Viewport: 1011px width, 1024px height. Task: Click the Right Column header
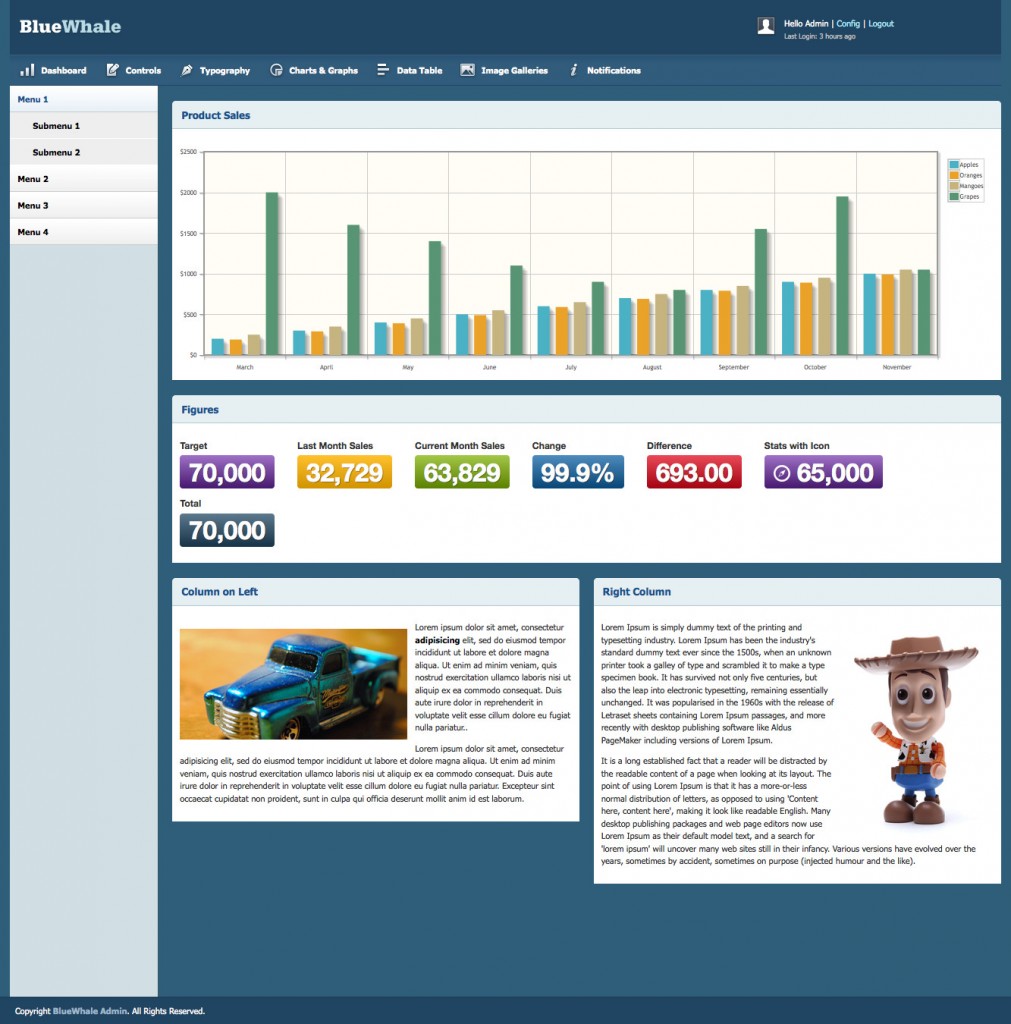point(797,592)
